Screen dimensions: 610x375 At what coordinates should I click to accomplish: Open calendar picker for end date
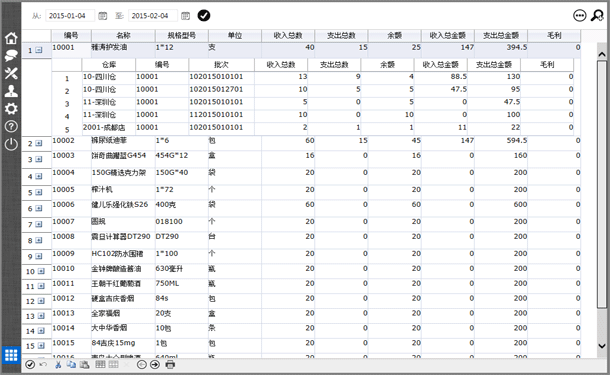tap(186, 16)
